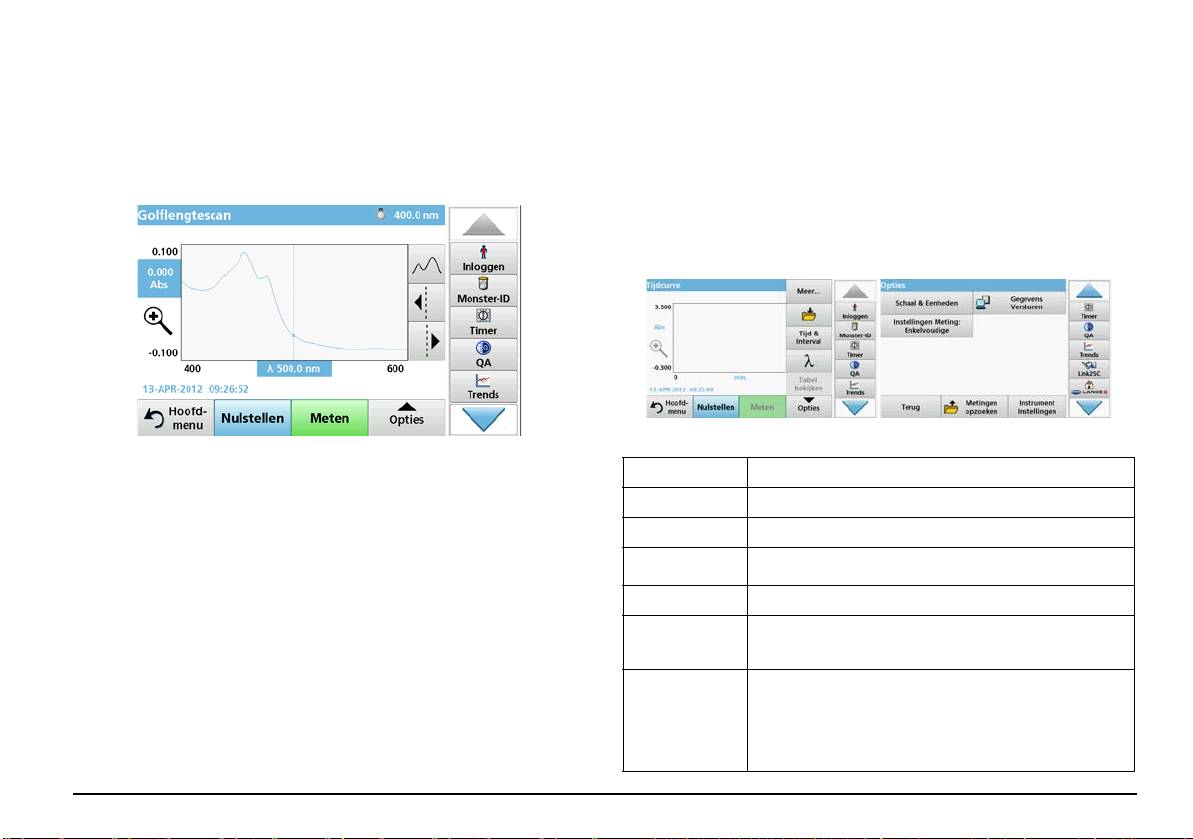1193x839 pixels.
Task: Open Monster-ID in the Golflengtescan sidebar
Action: coord(483,290)
